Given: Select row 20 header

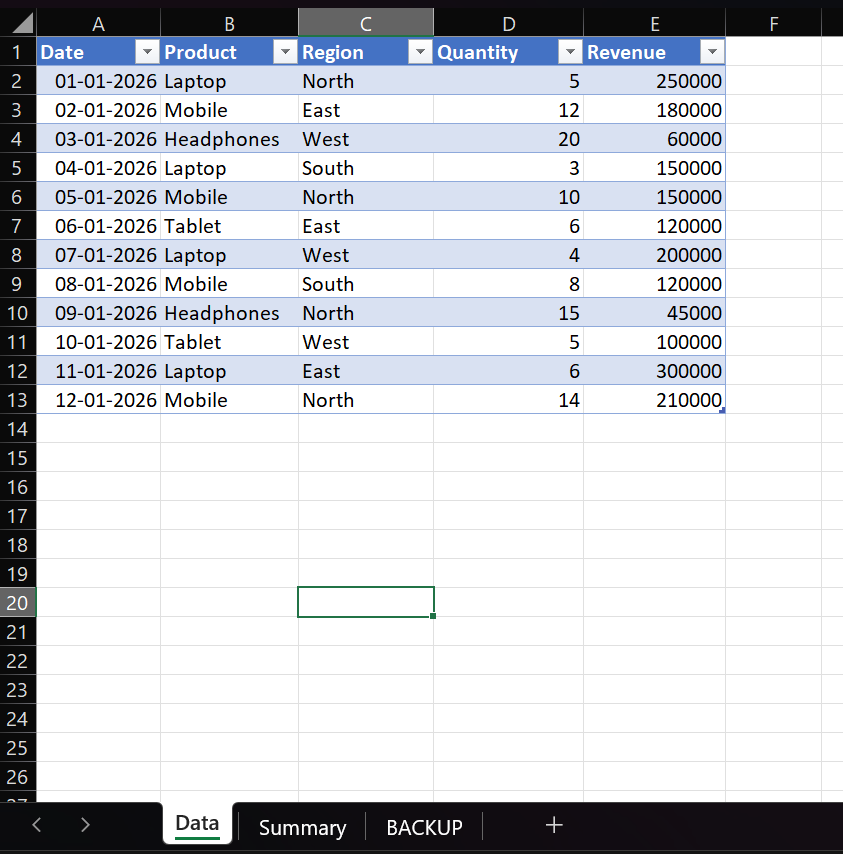Looking at the screenshot, I should coord(17,602).
